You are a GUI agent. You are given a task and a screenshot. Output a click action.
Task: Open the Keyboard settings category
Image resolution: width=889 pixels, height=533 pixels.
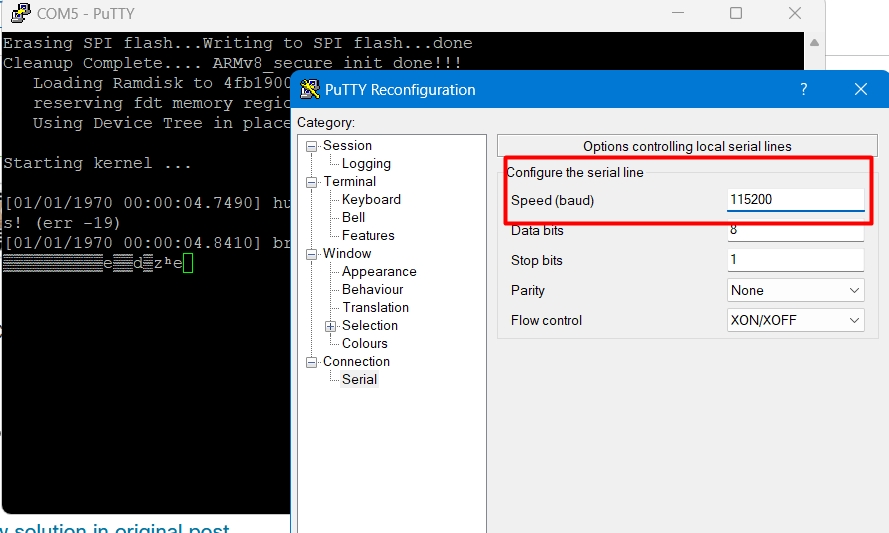click(x=371, y=200)
